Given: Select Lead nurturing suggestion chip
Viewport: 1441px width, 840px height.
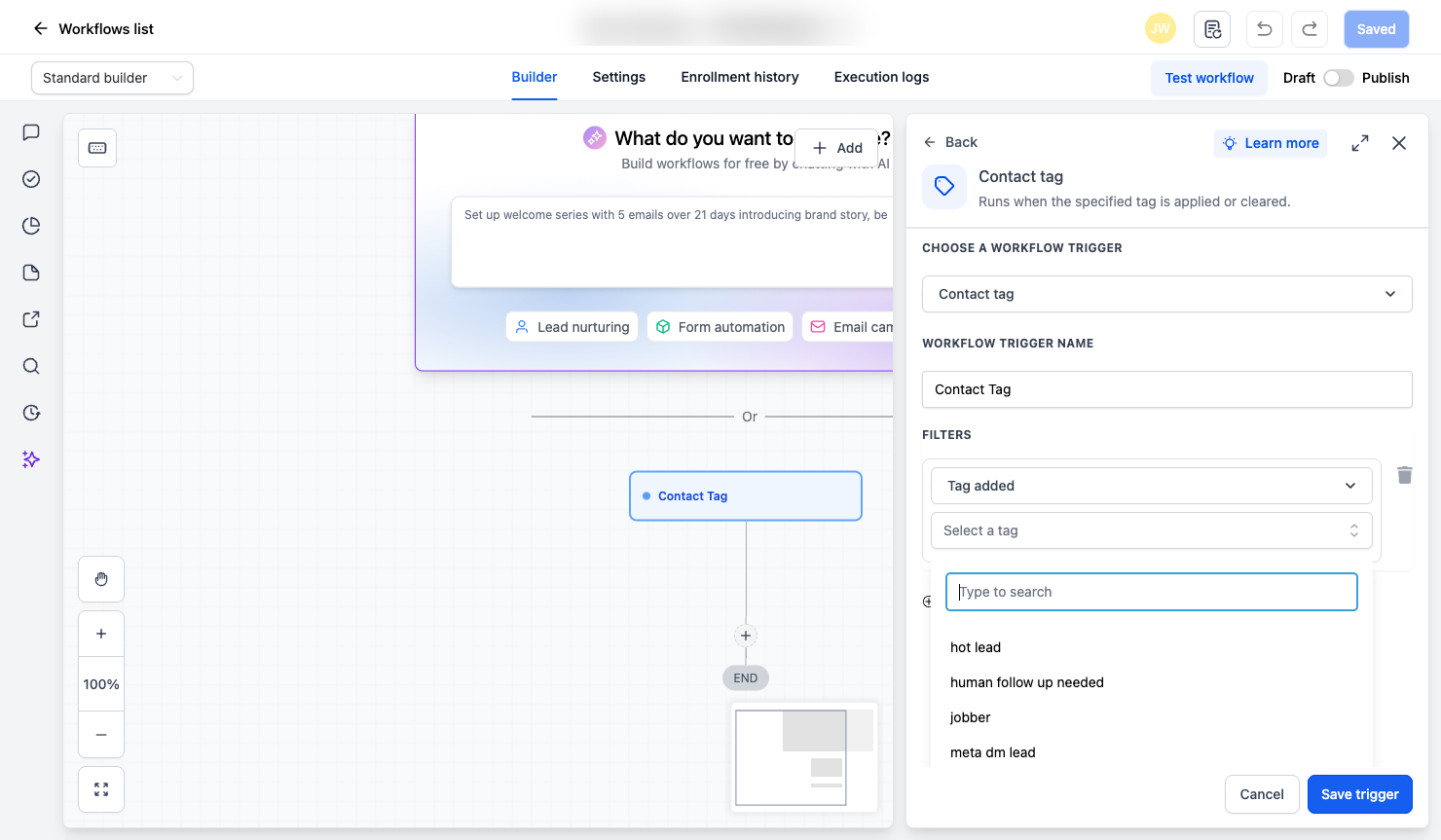Looking at the screenshot, I should tap(573, 327).
